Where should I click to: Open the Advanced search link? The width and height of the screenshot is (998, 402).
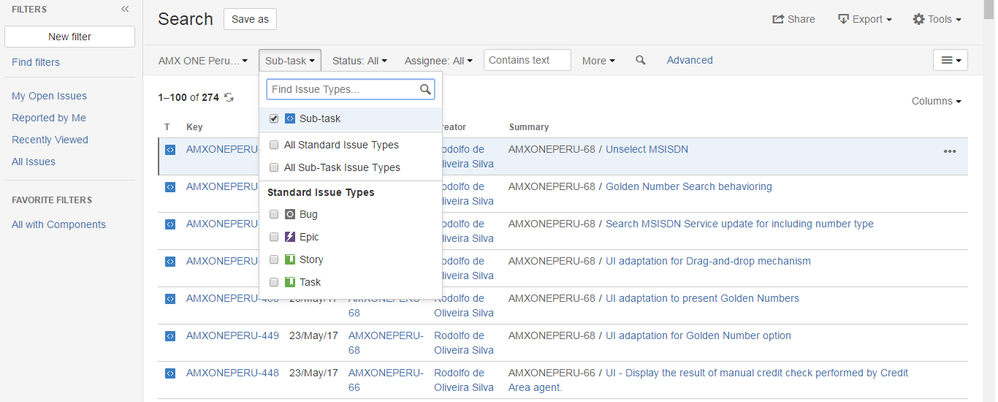[690, 60]
